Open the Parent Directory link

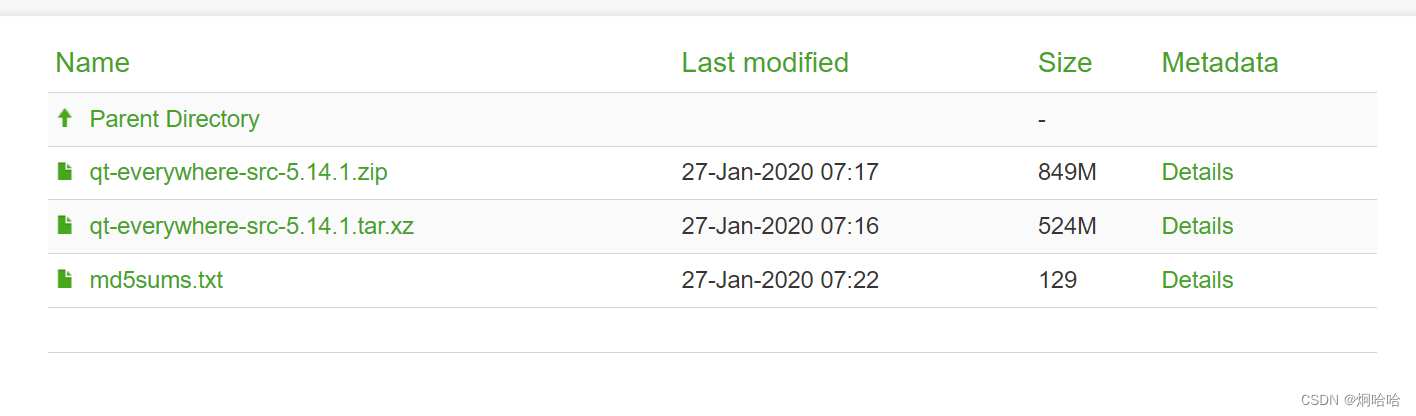pyautogui.click(x=174, y=119)
